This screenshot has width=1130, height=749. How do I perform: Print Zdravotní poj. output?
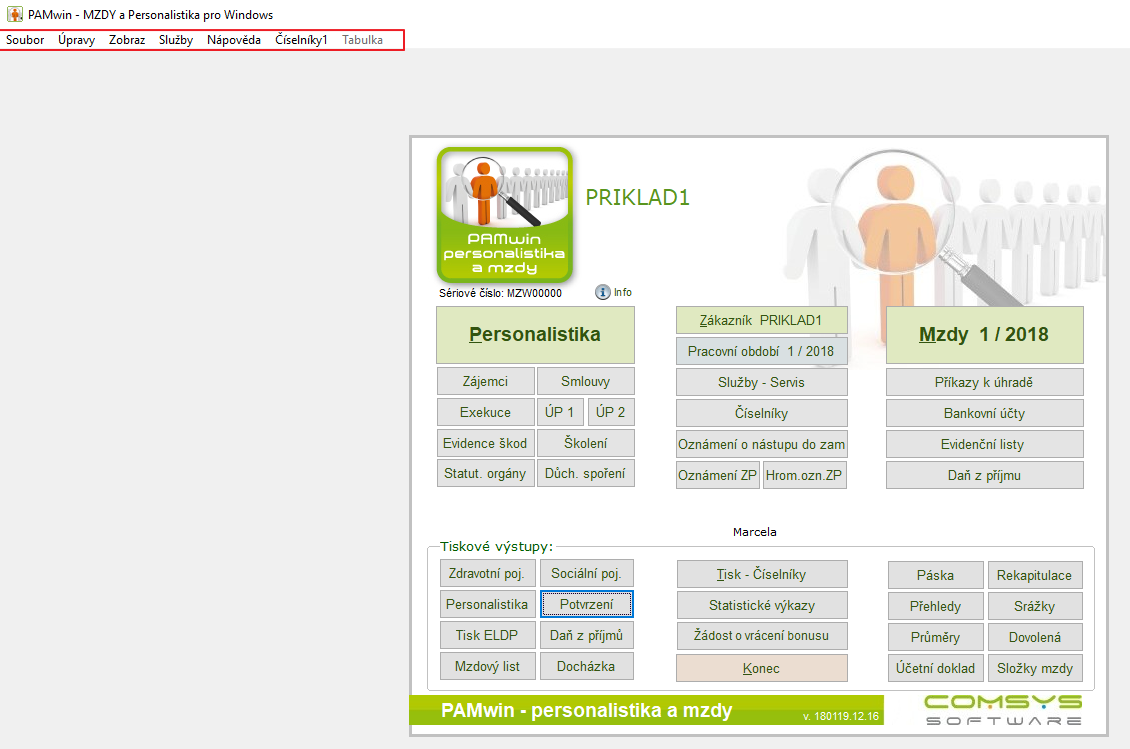(487, 573)
